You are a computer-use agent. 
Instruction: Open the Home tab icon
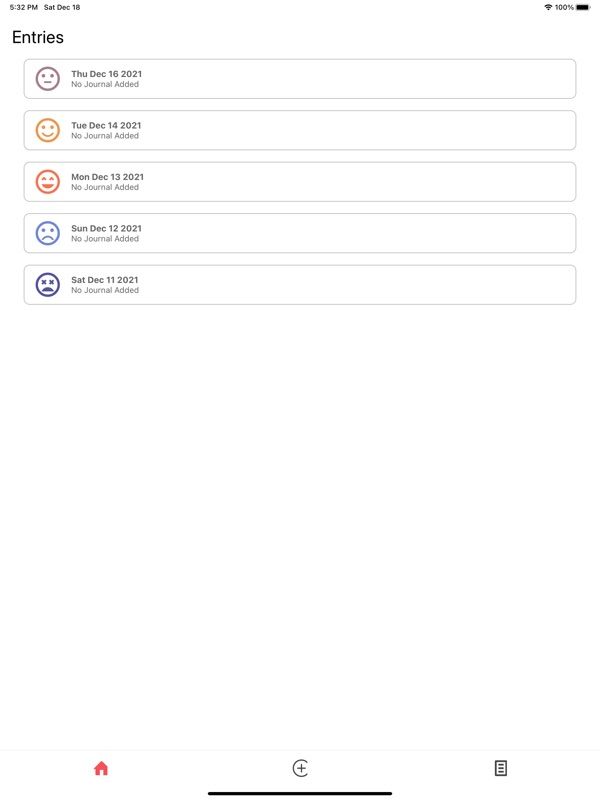pyautogui.click(x=100, y=768)
